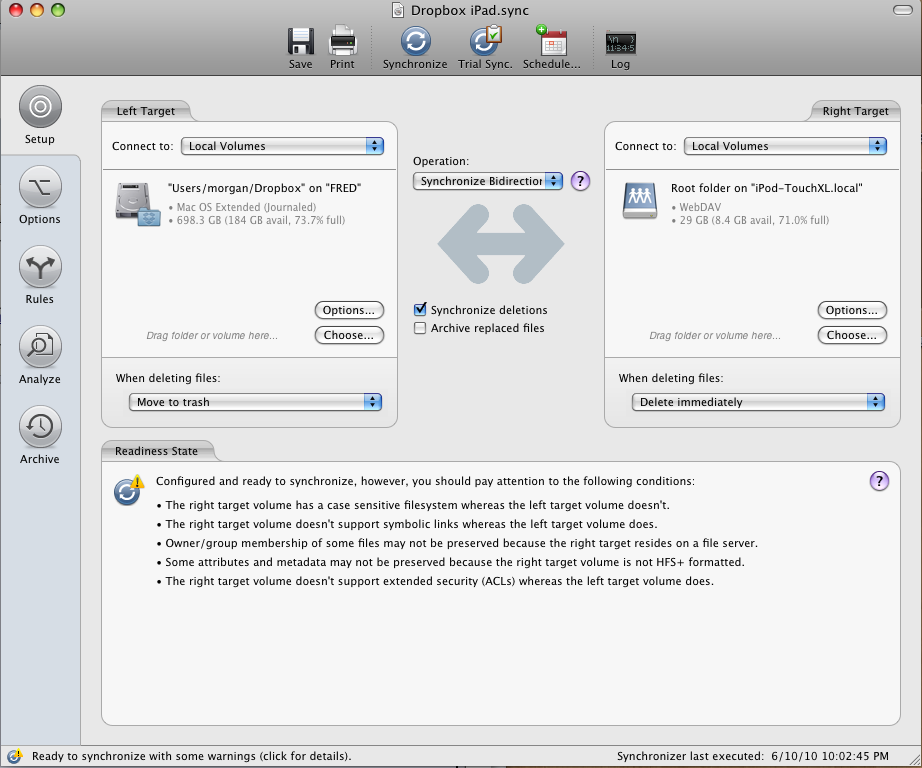
Task: Click help icon beside Operation dropdown
Action: pyautogui.click(x=580, y=181)
